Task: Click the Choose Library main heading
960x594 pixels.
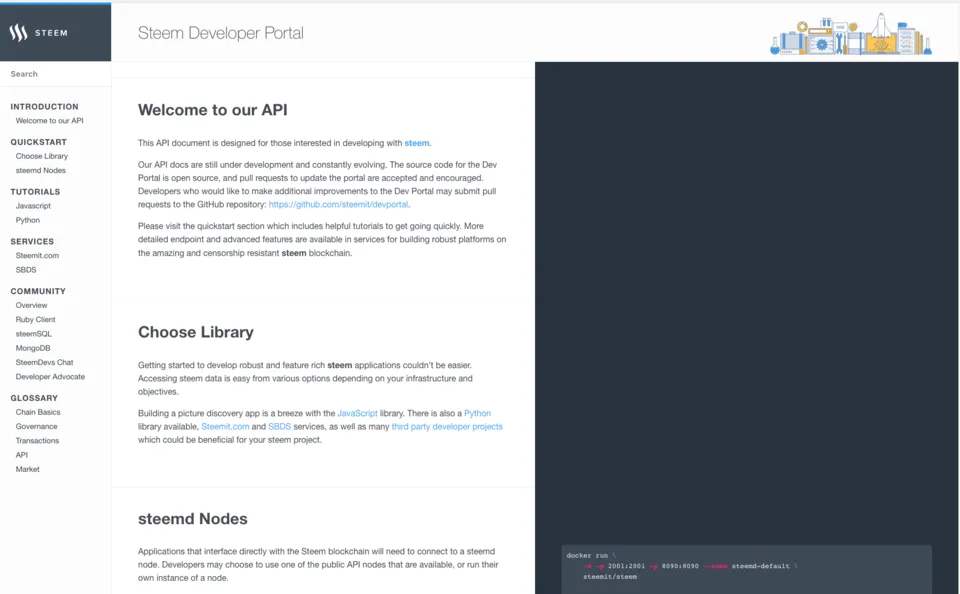Action: pyautogui.click(x=196, y=332)
